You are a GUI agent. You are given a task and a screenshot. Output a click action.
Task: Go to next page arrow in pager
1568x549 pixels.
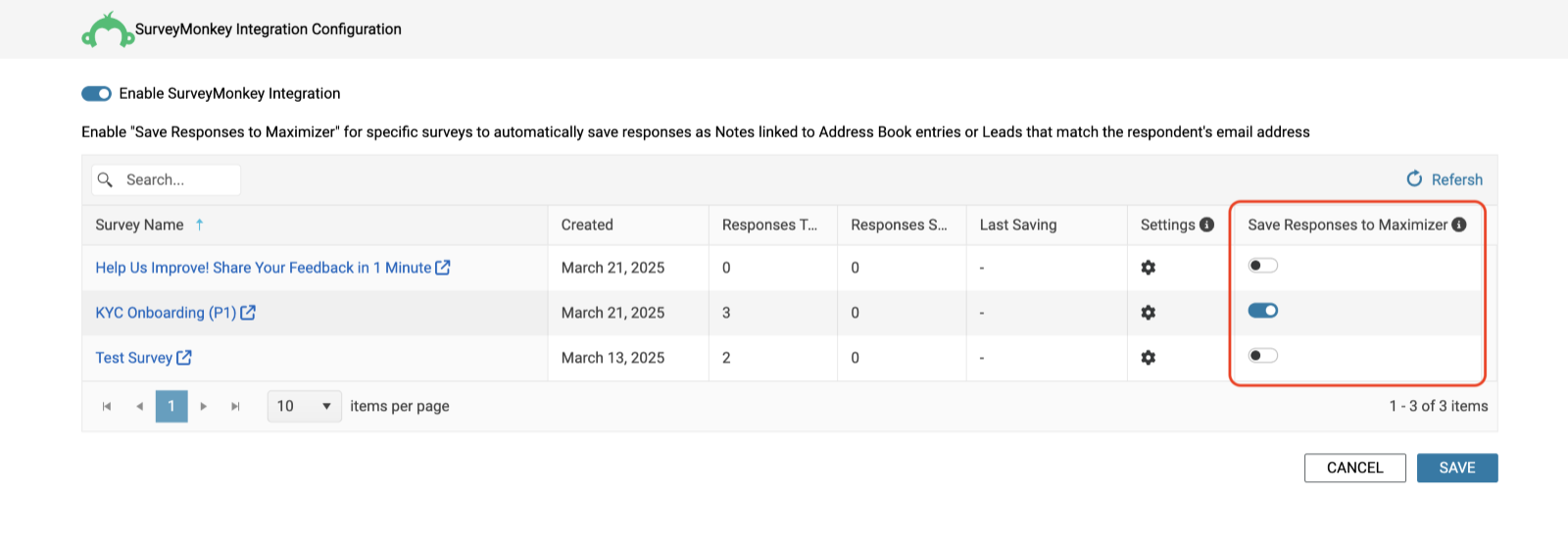203,406
